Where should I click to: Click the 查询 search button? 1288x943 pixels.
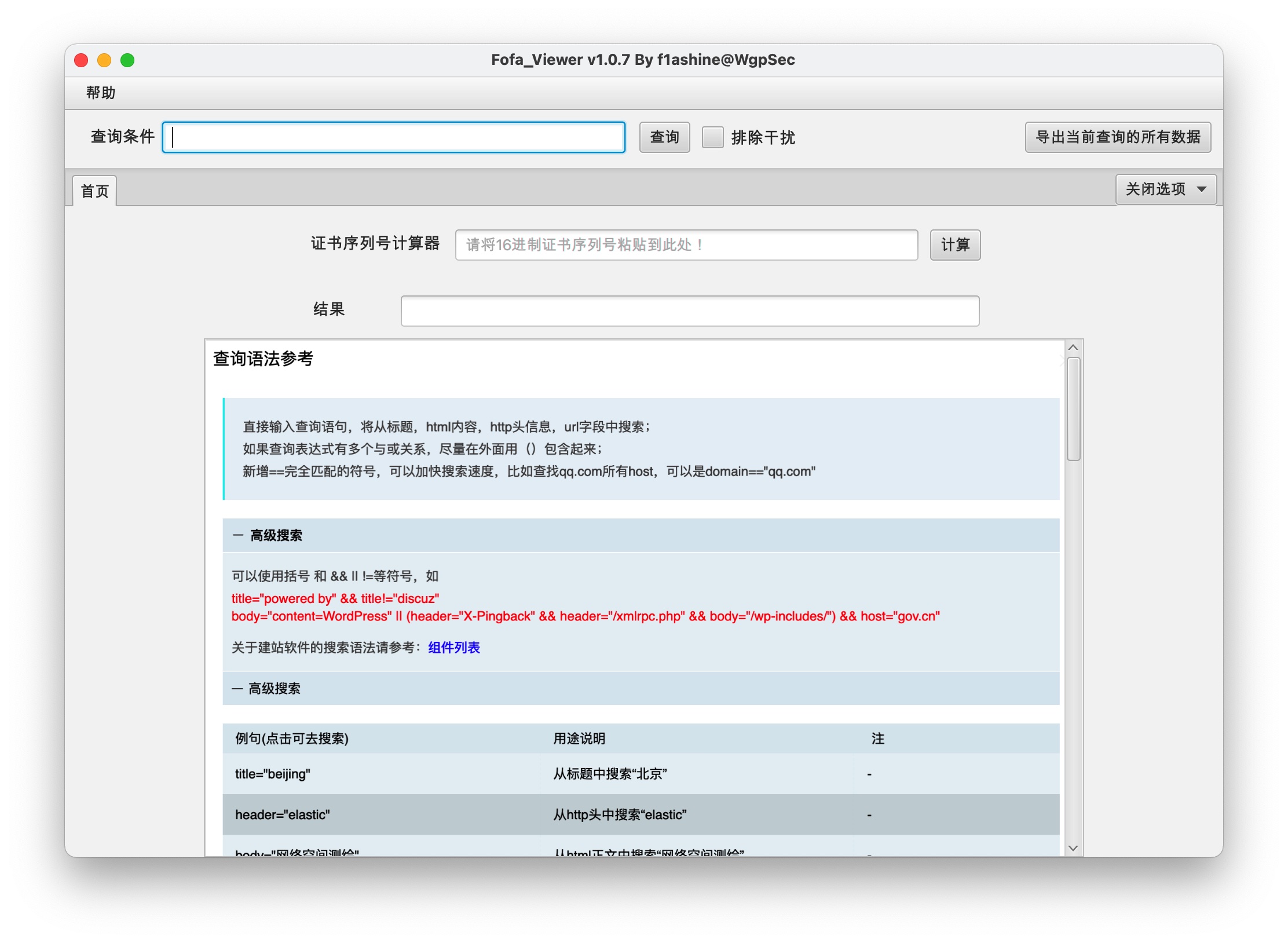[x=664, y=137]
